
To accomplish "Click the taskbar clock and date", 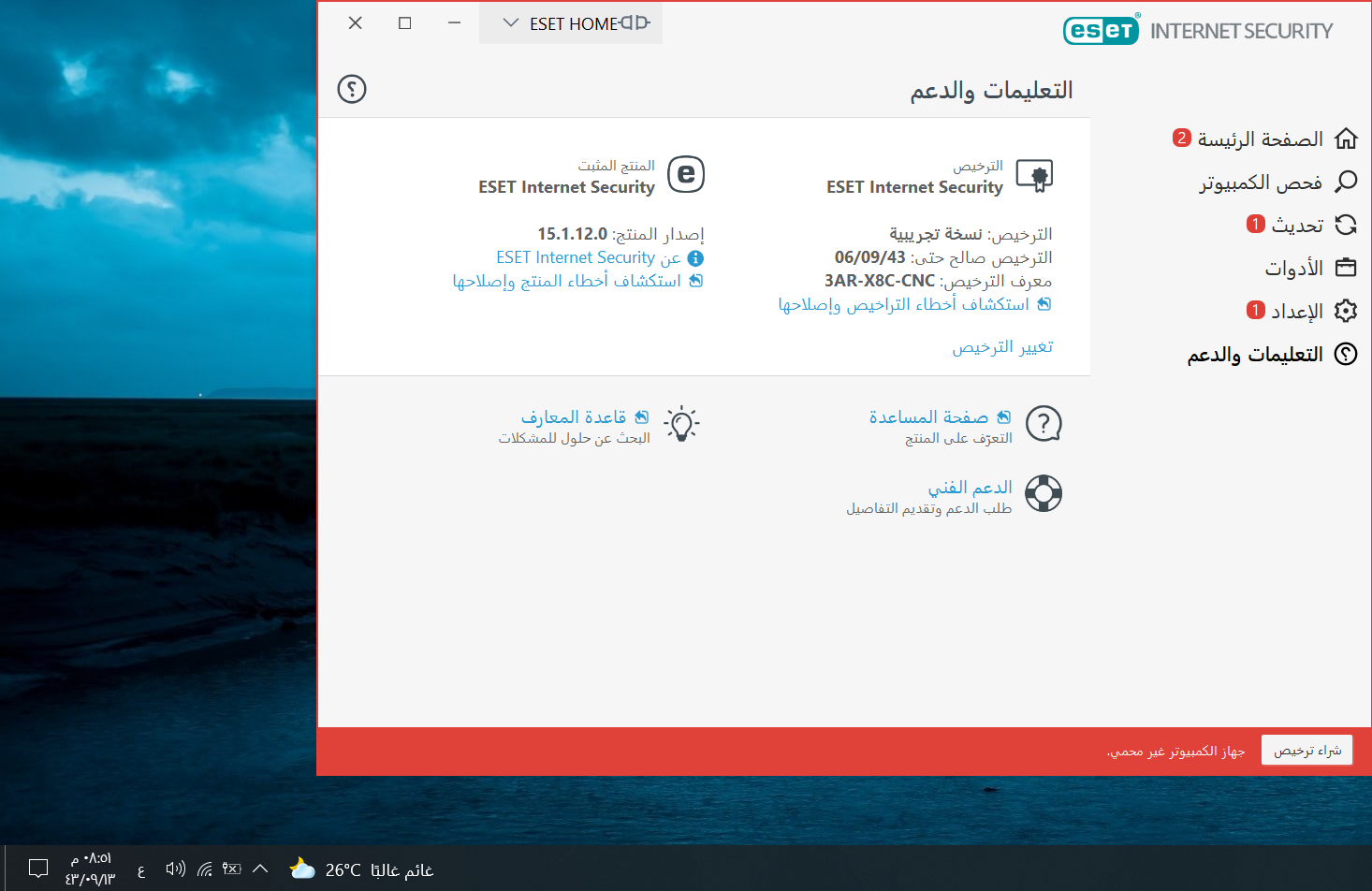I will click(90, 869).
